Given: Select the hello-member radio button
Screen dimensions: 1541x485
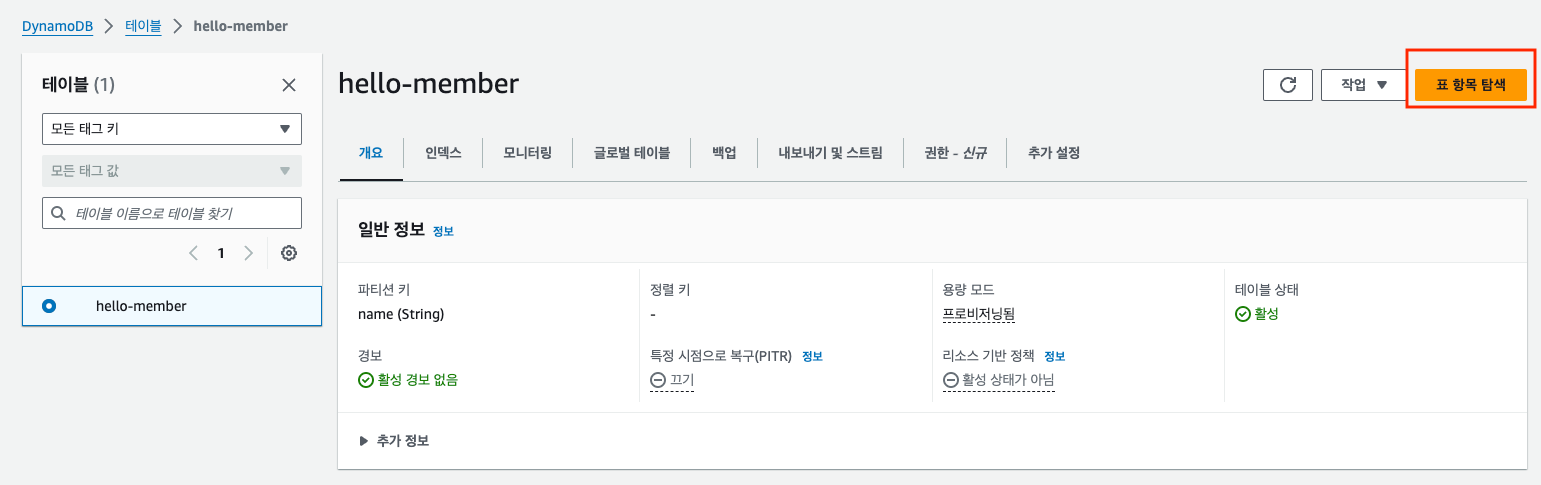Looking at the screenshot, I should pyautogui.click(x=49, y=306).
